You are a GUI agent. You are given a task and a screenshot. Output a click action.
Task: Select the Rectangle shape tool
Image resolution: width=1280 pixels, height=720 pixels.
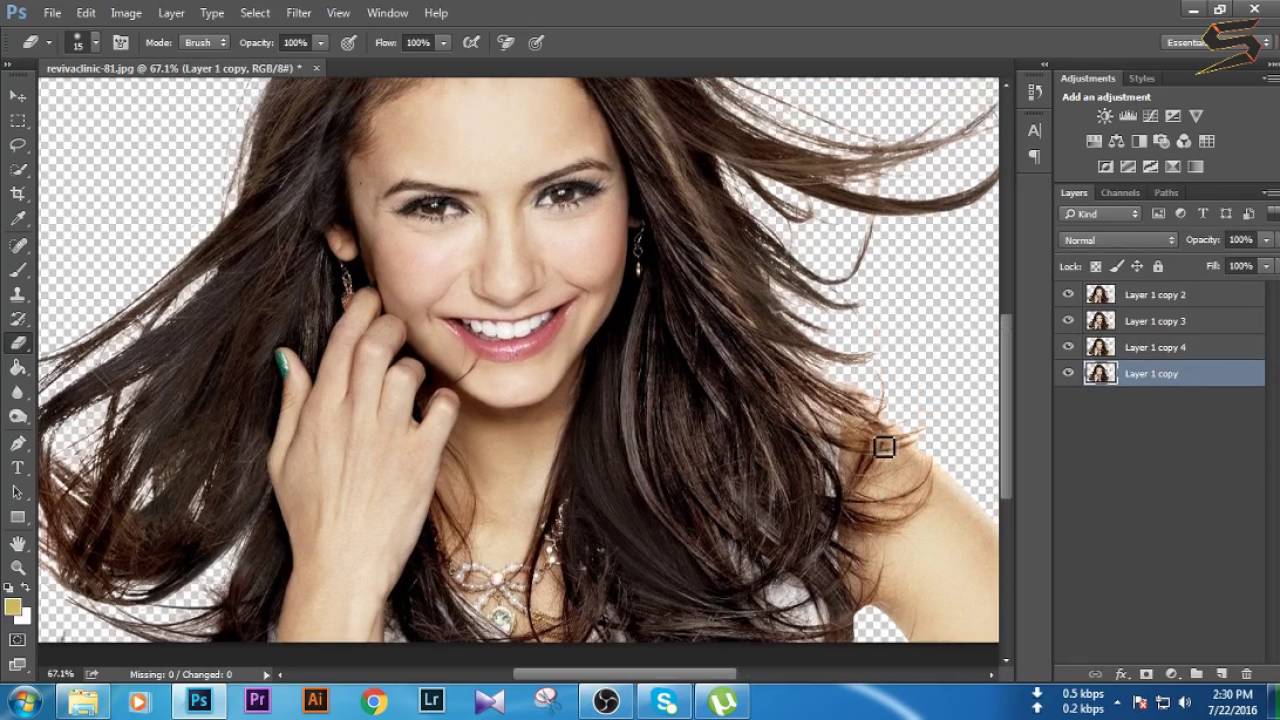18,517
